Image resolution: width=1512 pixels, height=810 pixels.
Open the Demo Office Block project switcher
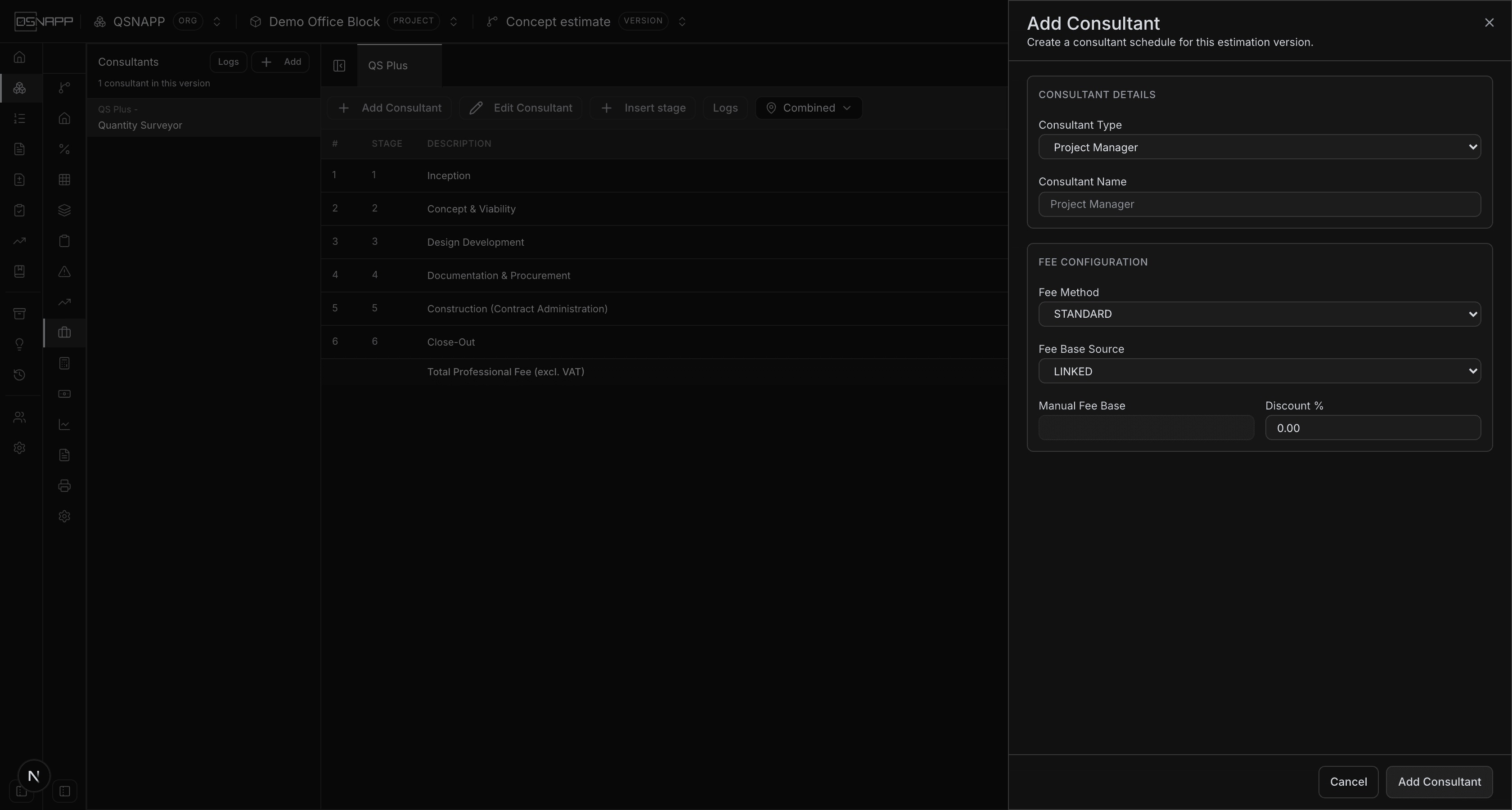click(x=453, y=22)
